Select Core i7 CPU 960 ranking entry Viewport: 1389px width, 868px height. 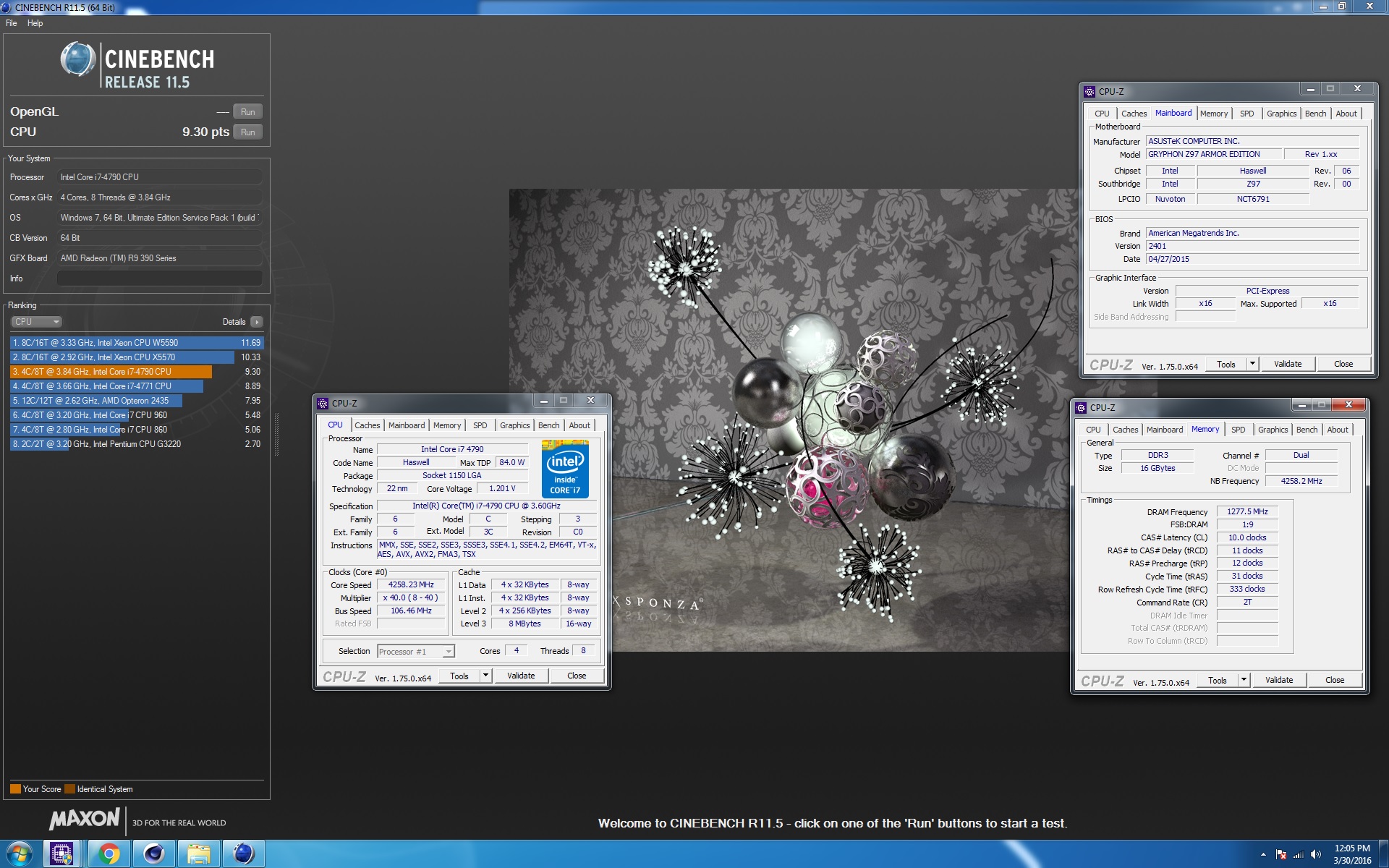tap(137, 415)
